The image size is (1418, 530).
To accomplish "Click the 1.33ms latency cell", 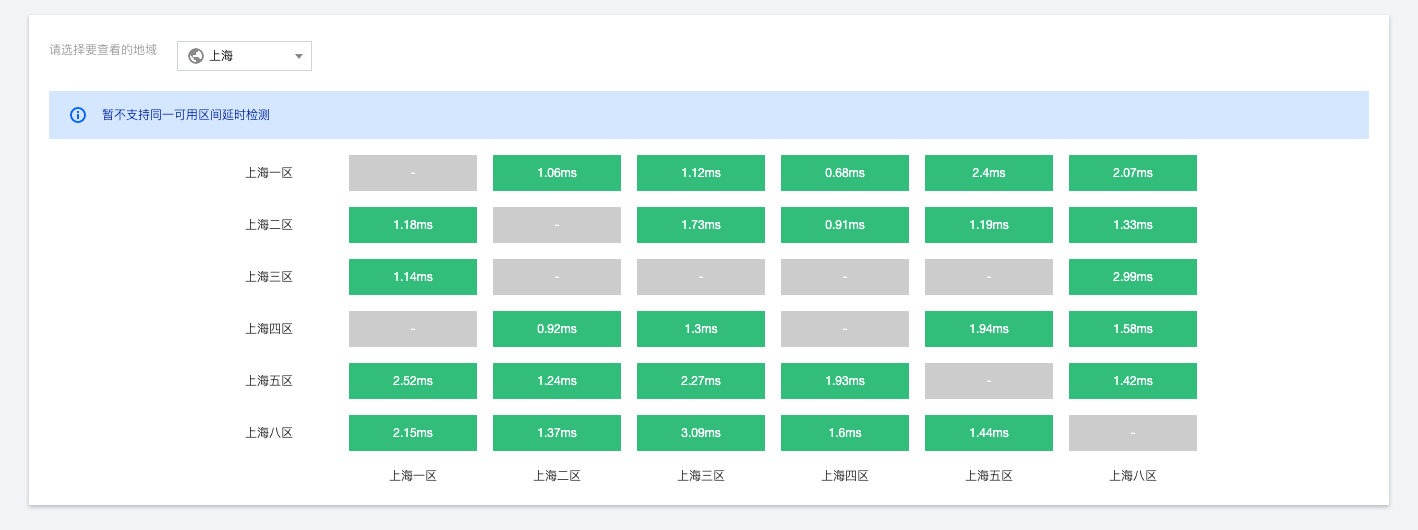I will pyautogui.click(x=1133, y=225).
